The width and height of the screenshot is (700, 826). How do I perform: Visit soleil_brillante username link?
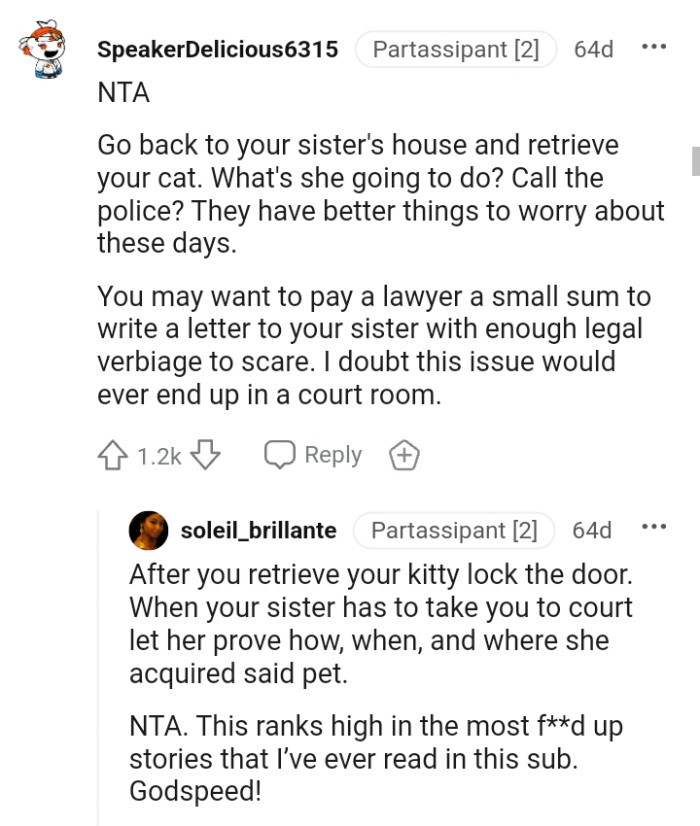coord(258,530)
